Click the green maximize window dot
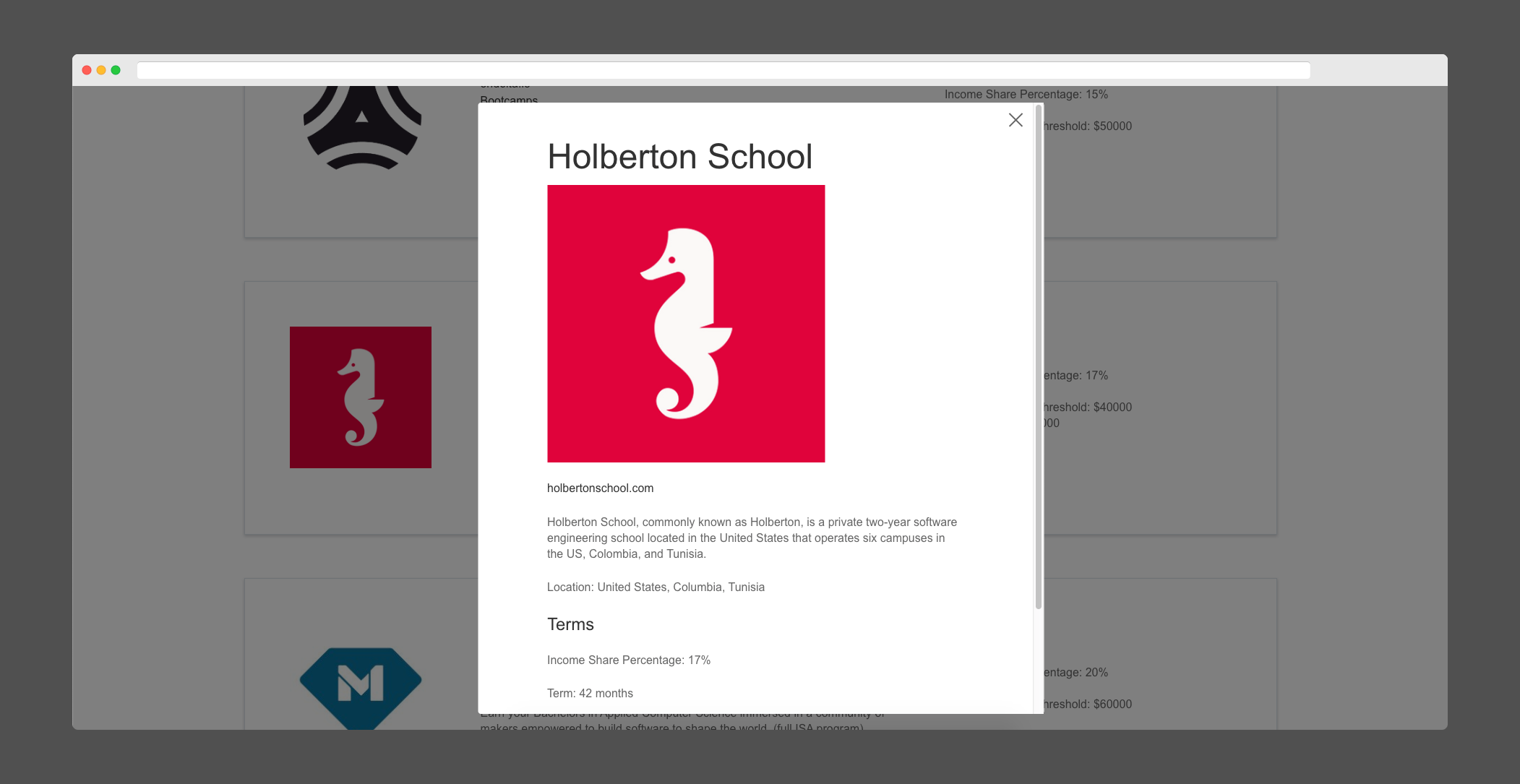 pos(116,70)
